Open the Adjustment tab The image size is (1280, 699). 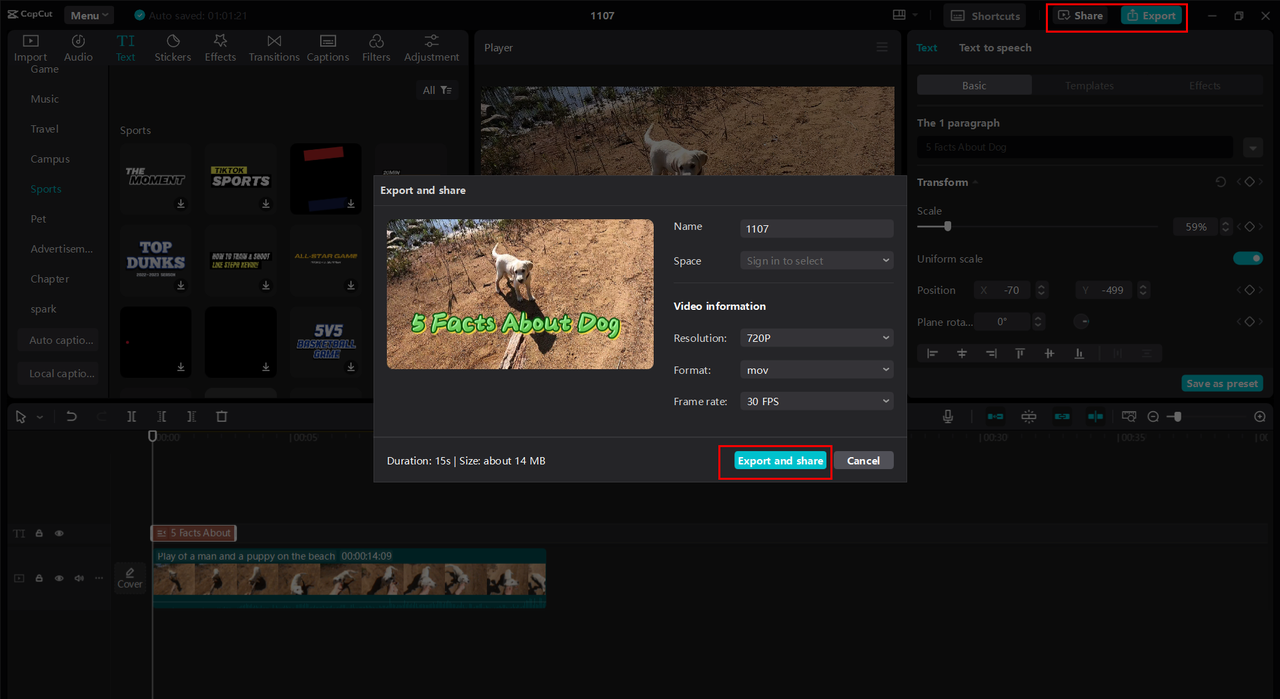point(432,48)
